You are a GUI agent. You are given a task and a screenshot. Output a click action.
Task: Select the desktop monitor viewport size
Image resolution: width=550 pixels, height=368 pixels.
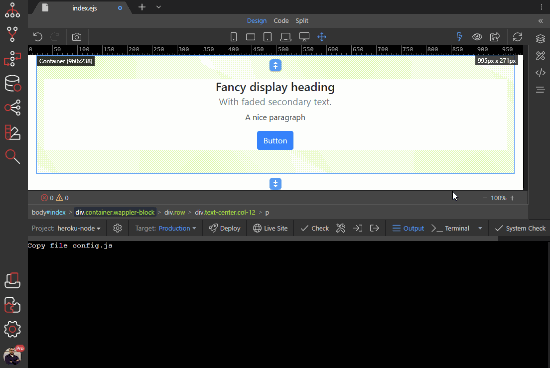pyautogui.click(x=304, y=37)
